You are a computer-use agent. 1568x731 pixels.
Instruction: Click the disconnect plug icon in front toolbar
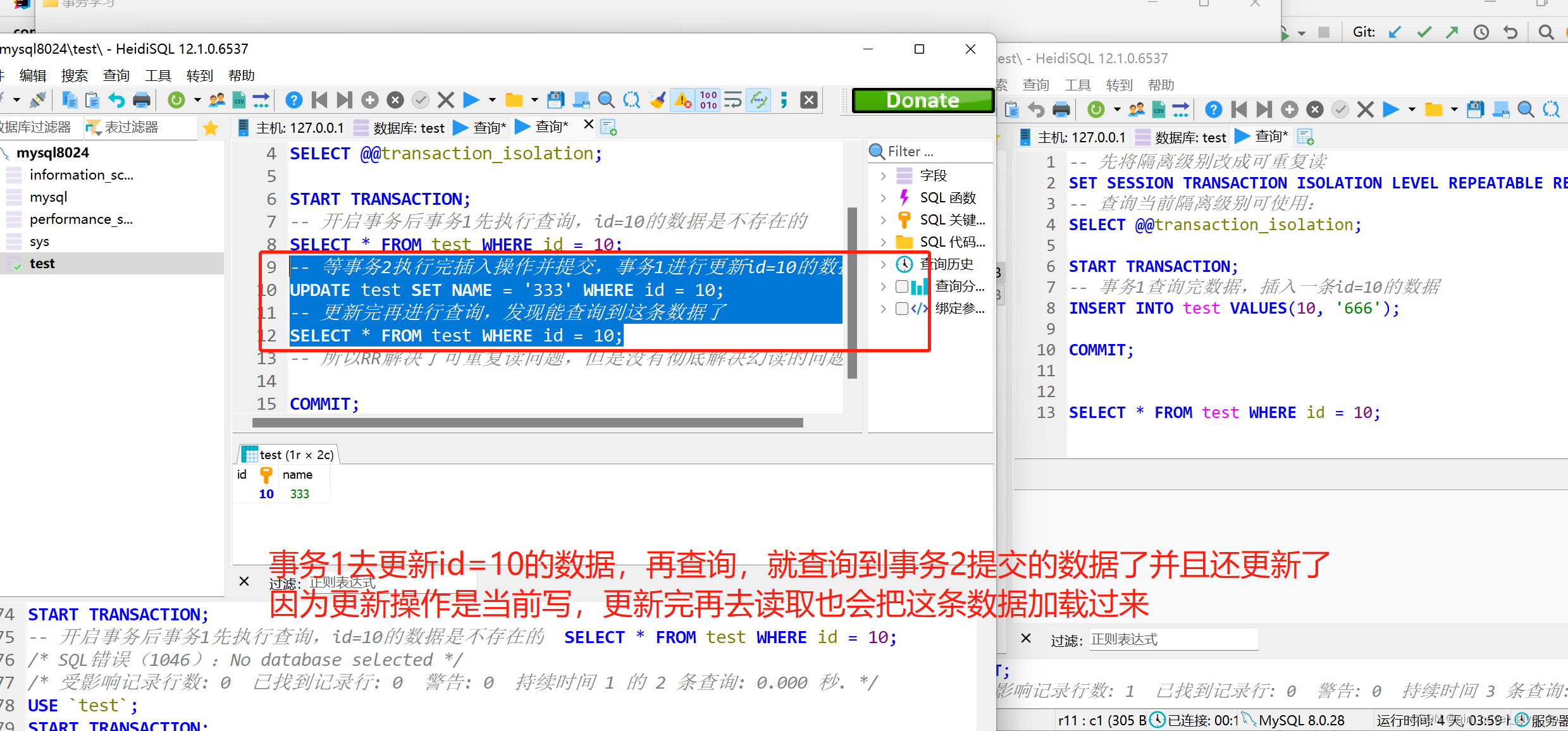(37, 100)
